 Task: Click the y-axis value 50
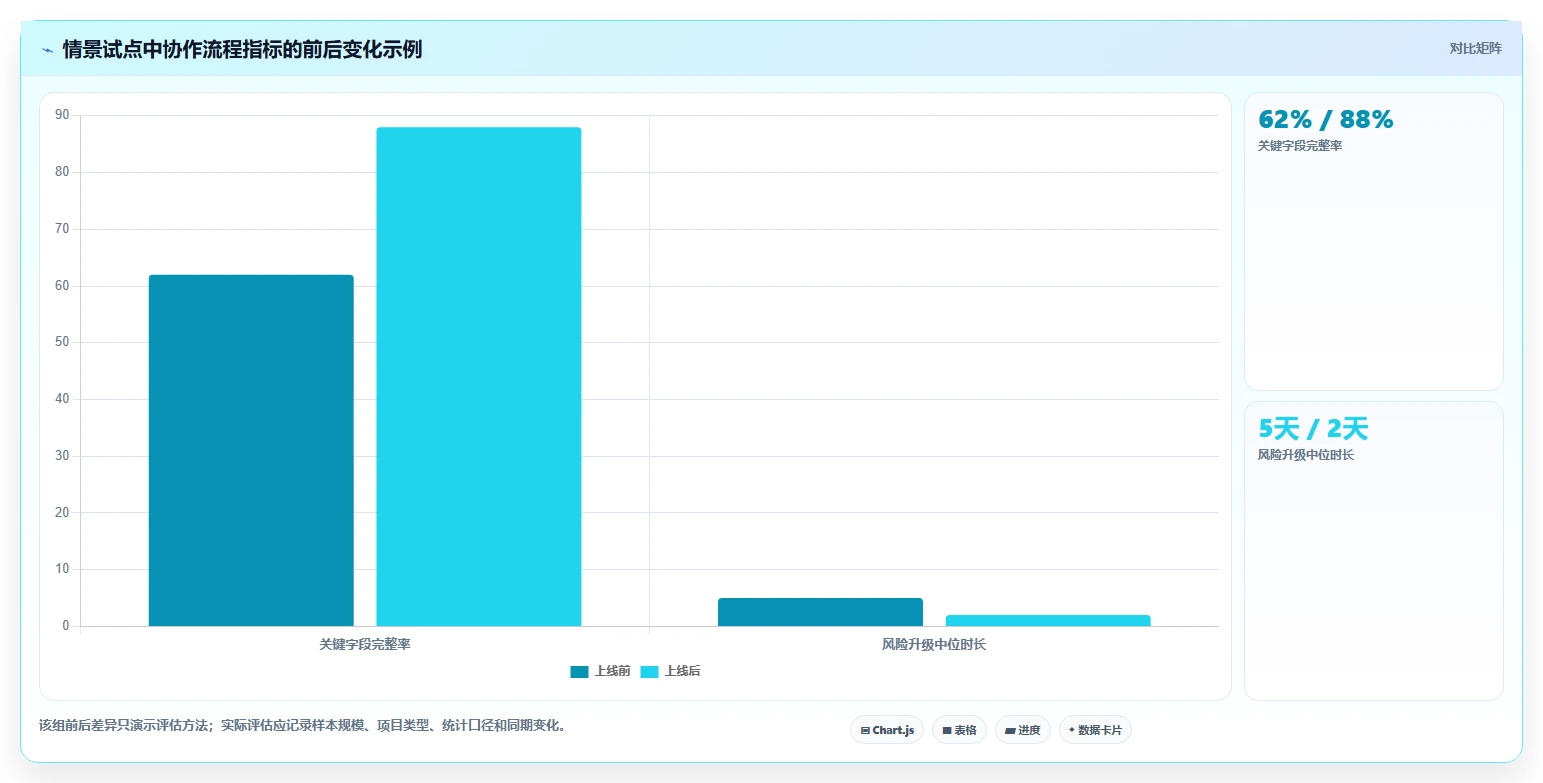point(62,342)
